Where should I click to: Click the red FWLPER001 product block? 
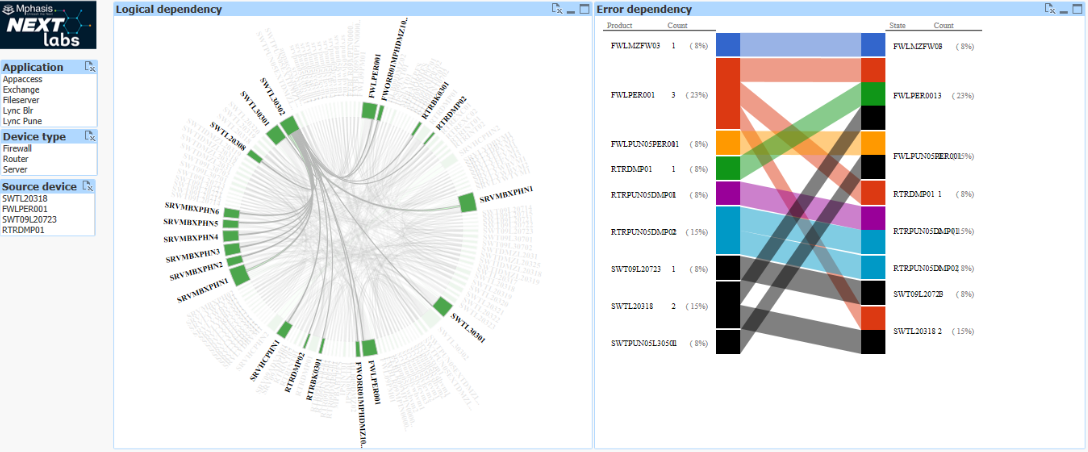(727, 94)
